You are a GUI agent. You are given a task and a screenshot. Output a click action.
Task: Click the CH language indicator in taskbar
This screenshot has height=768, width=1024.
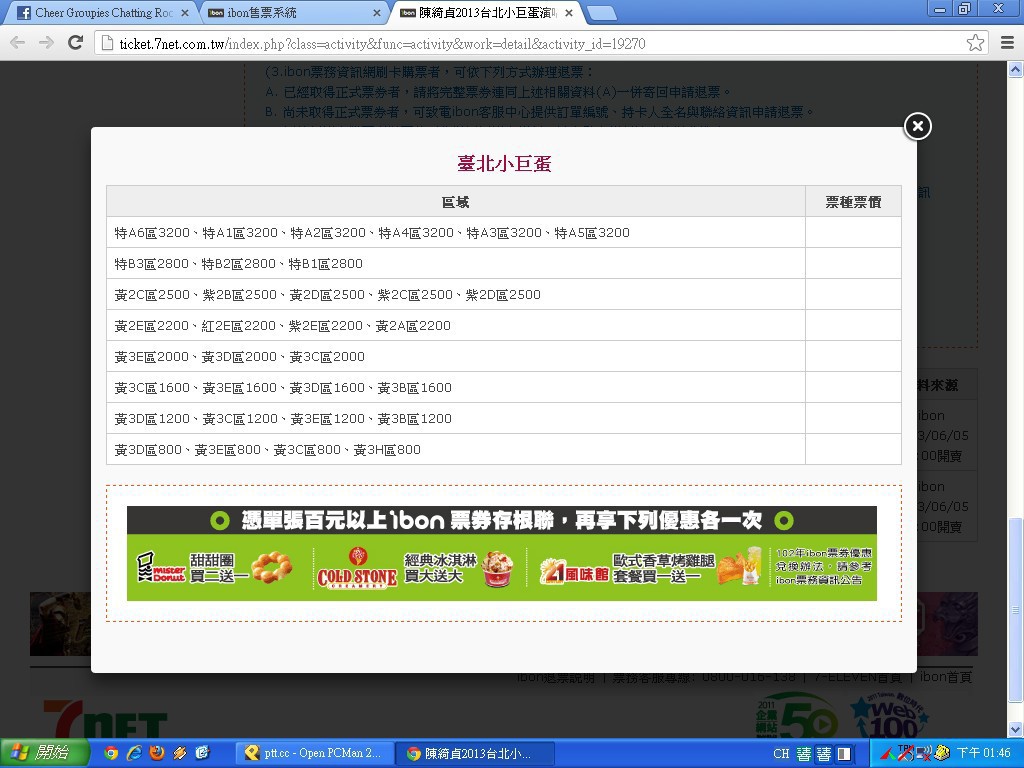pyautogui.click(x=781, y=754)
